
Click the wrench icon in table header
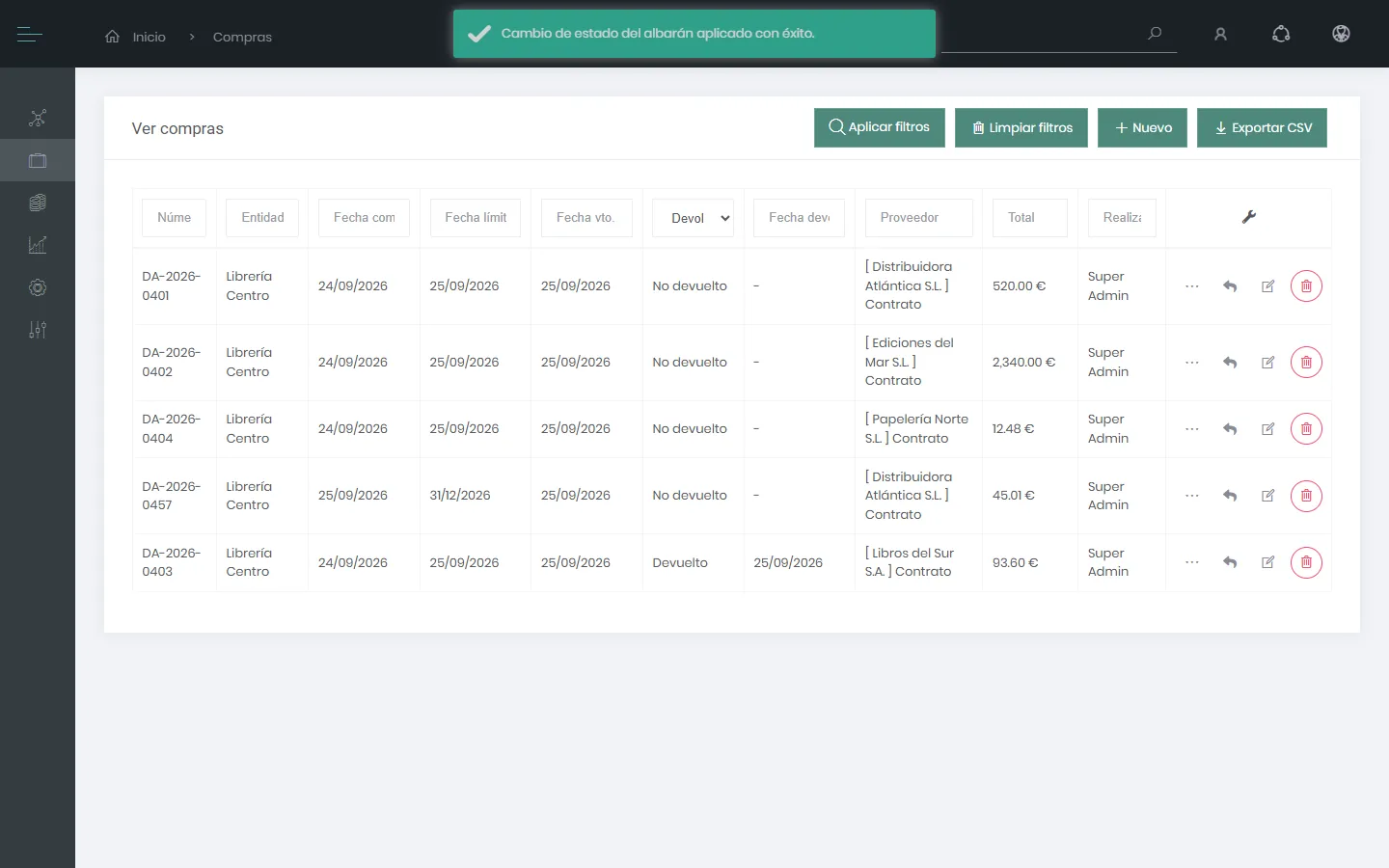[x=1248, y=217]
